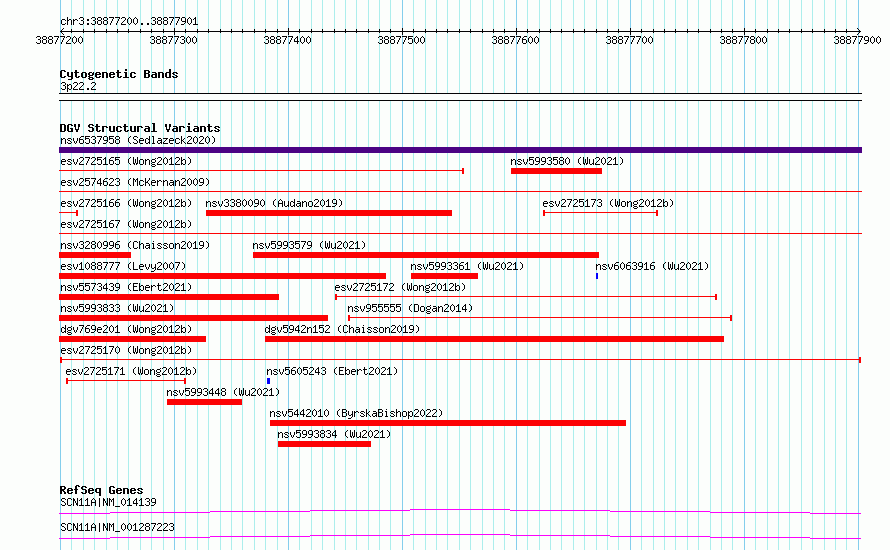This screenshot has height=550, width=890.
Task: Open nsv3280996 (Chaisson2019) label
Action: click(135, 245)
